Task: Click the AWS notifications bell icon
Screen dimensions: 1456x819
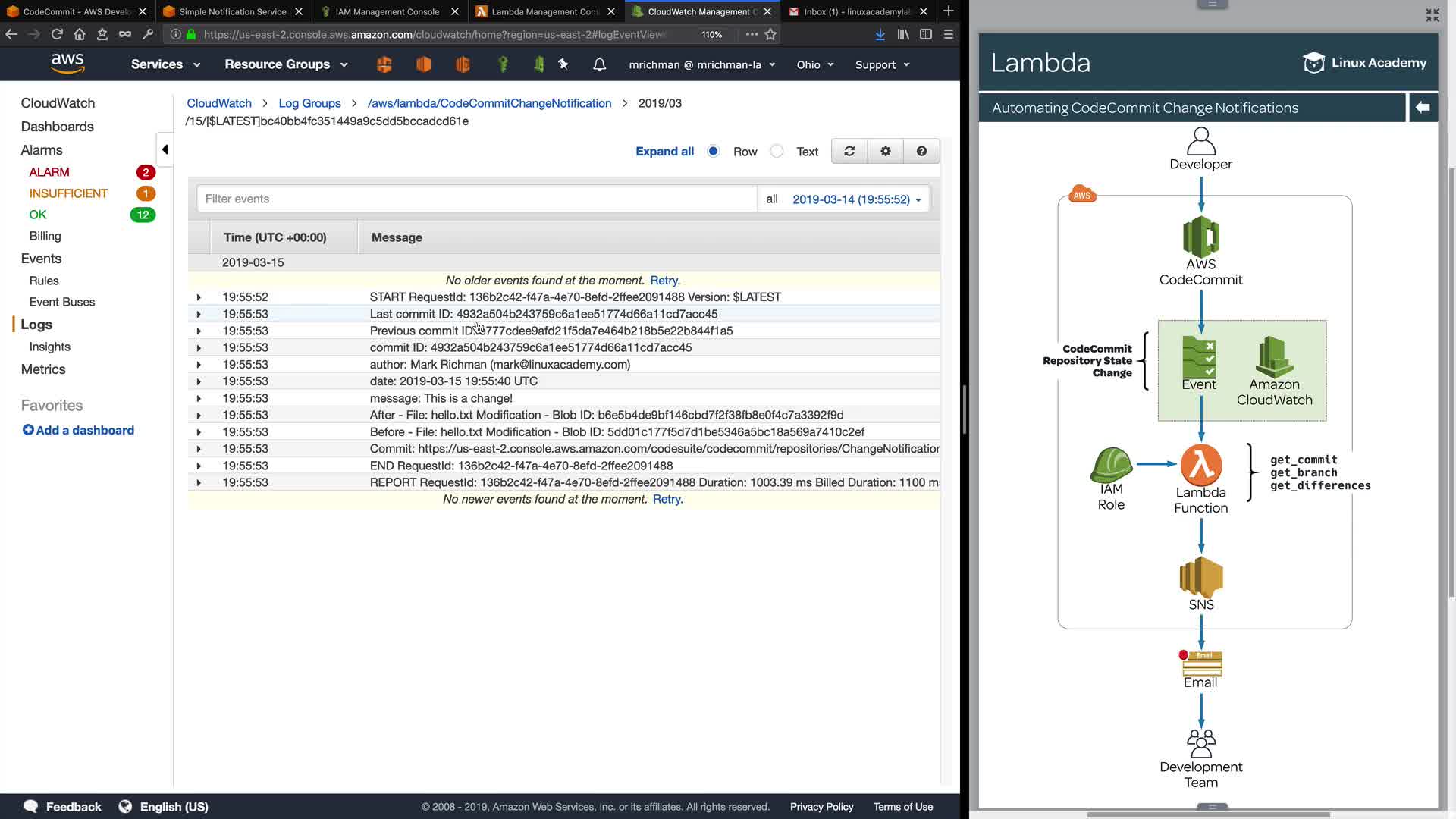Action: (599, 64)
